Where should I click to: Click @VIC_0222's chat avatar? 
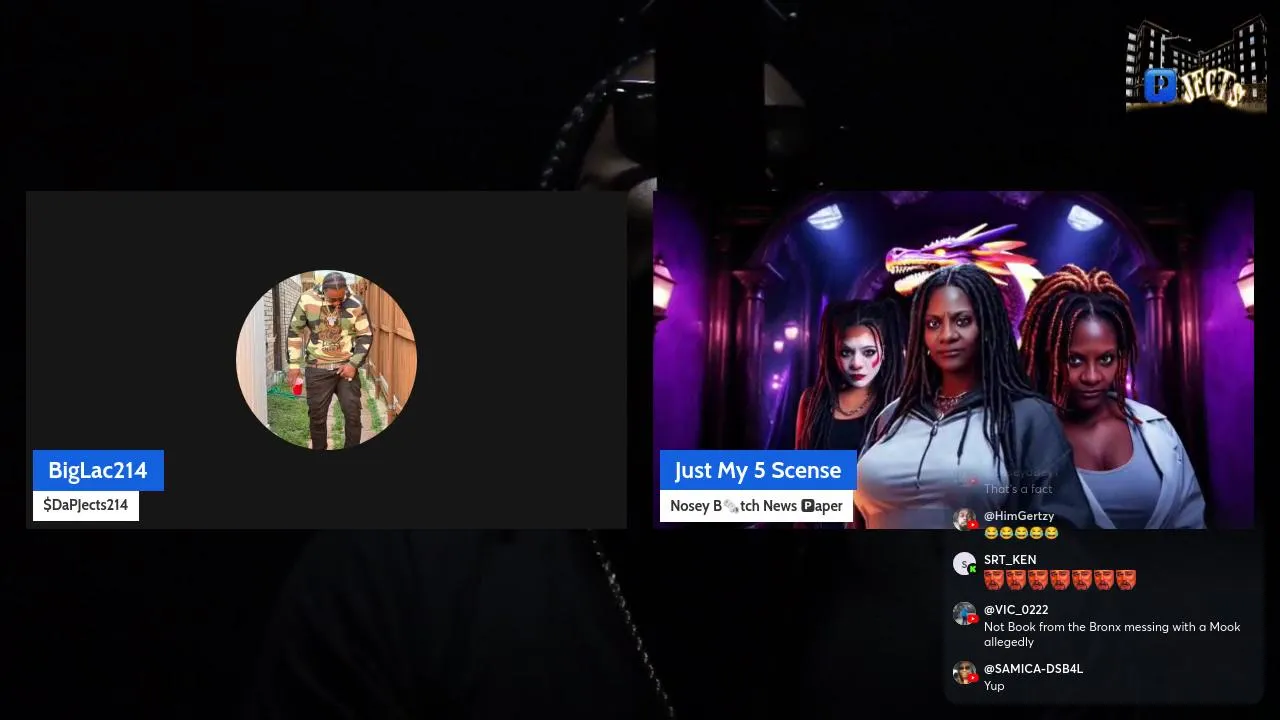point(964,614)
